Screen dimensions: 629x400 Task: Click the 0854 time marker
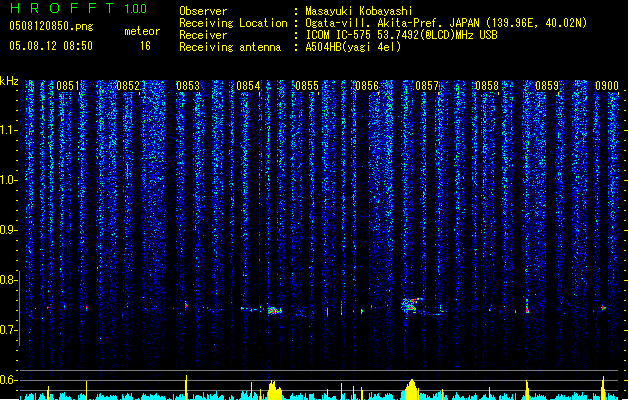coord(248,86)
